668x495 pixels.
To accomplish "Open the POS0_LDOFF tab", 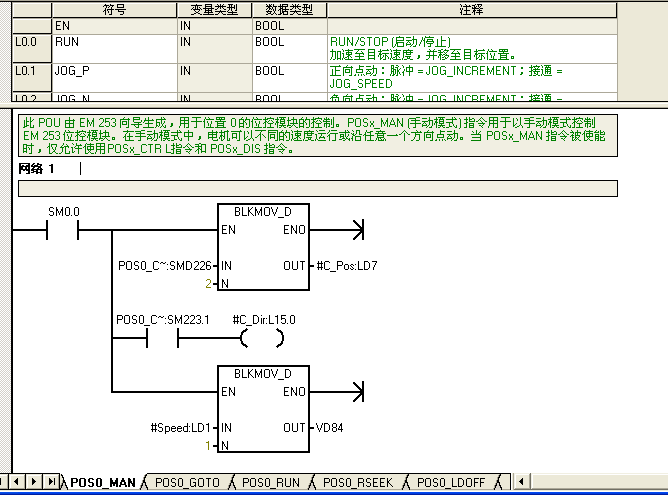I will (450, 482).
